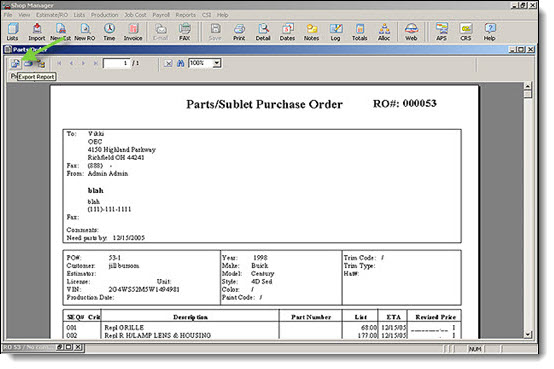Click the E-mail toolbar icon
The height and width of the screenshot is (369, 554).
point(160,31)
